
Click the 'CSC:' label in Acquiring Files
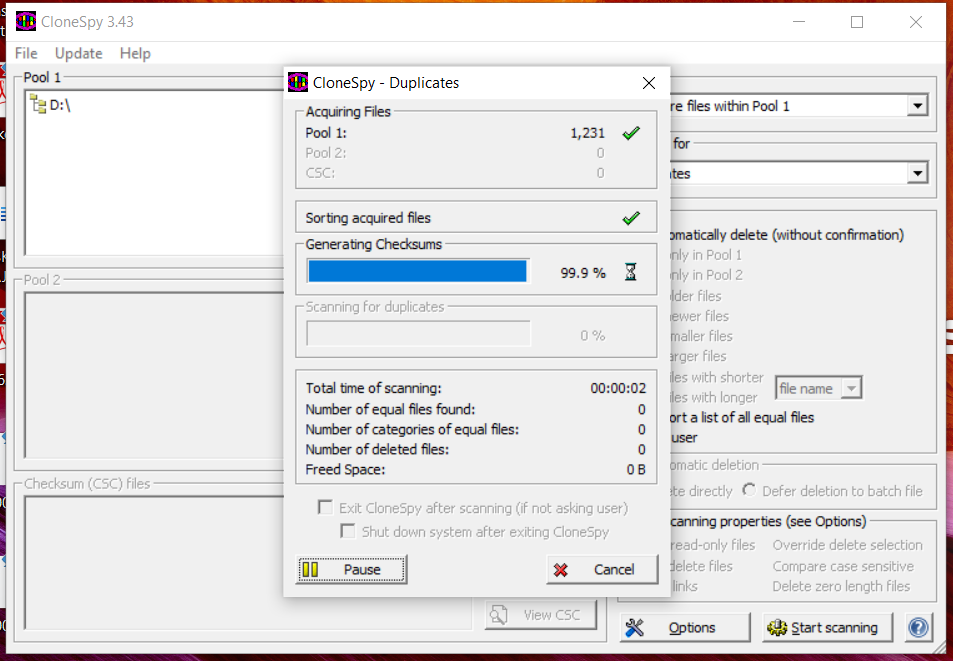[320, 173]
